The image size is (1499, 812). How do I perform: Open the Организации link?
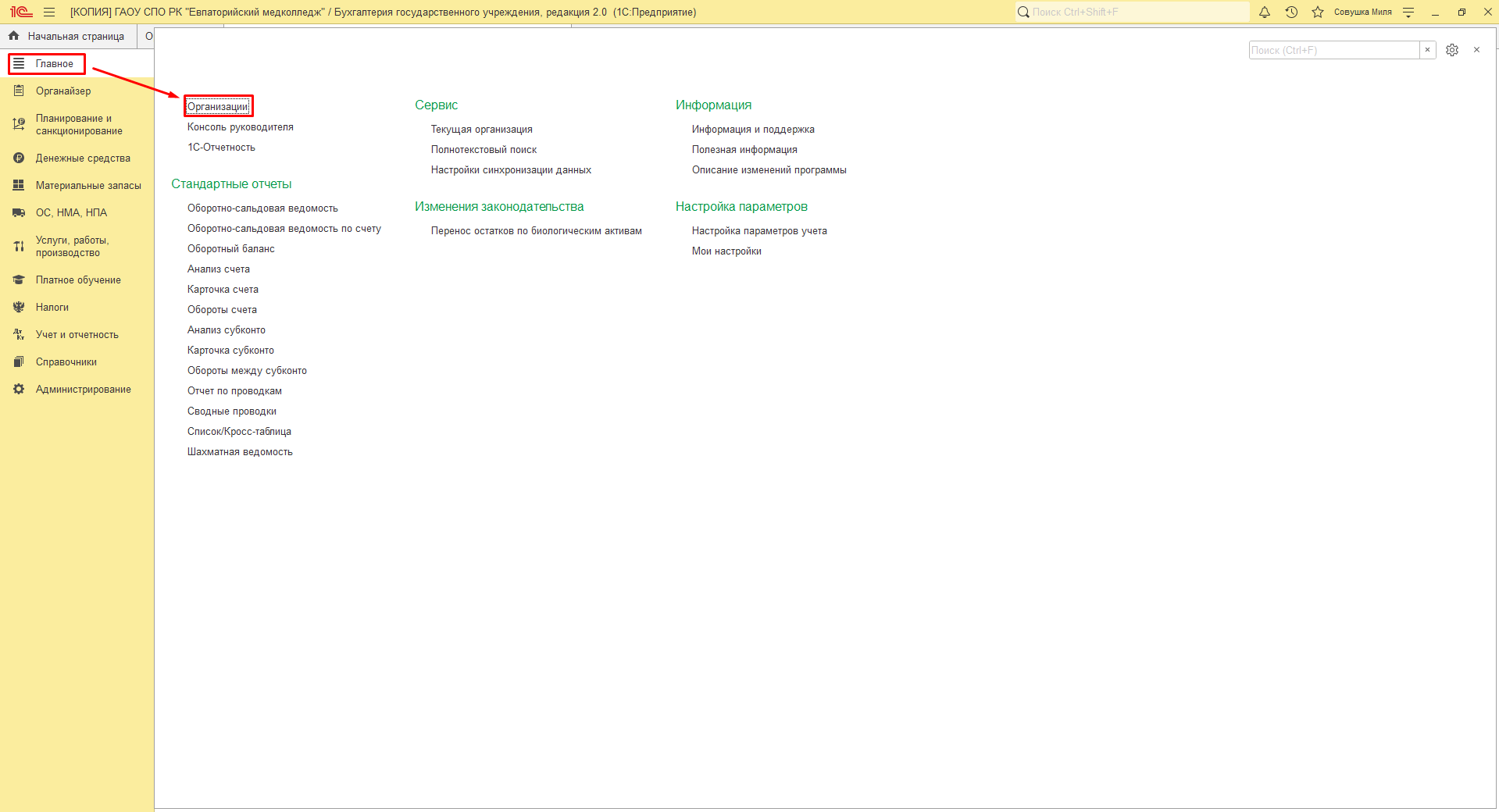(218, 106)
